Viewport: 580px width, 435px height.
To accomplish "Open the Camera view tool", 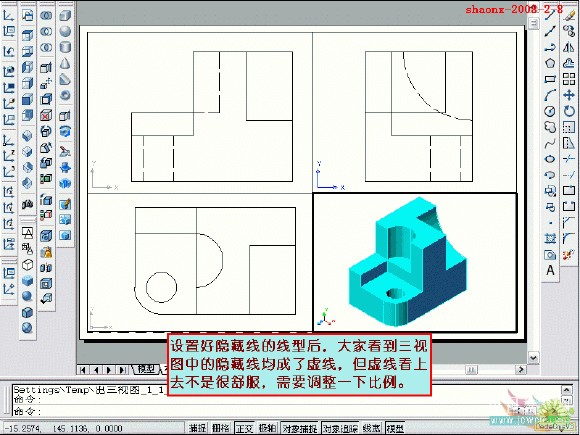I will [27, 203].
